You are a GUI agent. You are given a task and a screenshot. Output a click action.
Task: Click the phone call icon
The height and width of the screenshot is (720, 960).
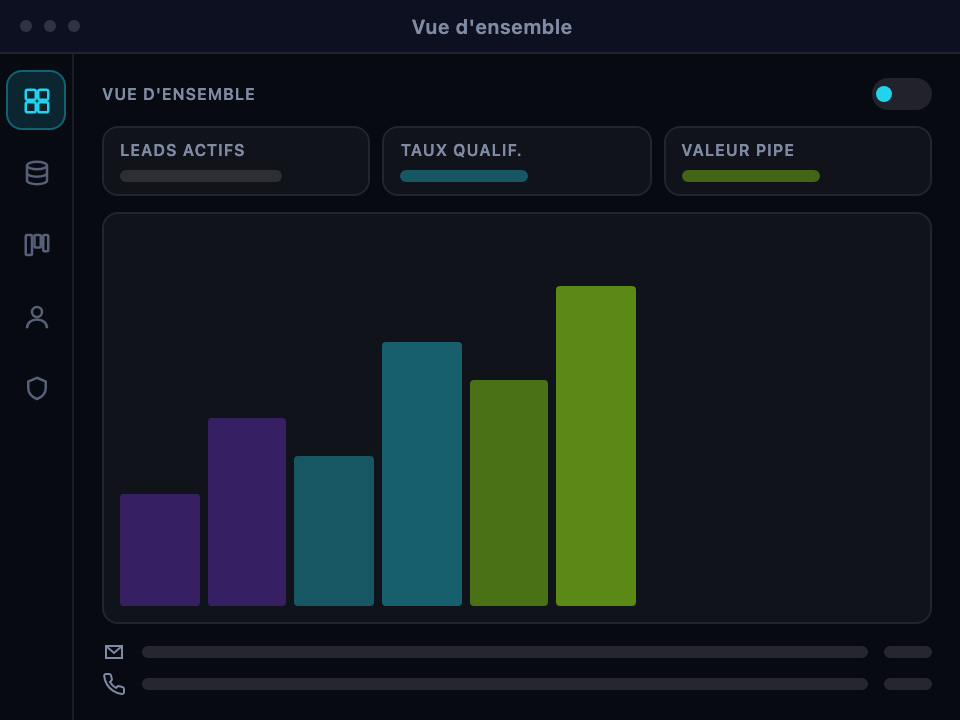click(114, 684)
